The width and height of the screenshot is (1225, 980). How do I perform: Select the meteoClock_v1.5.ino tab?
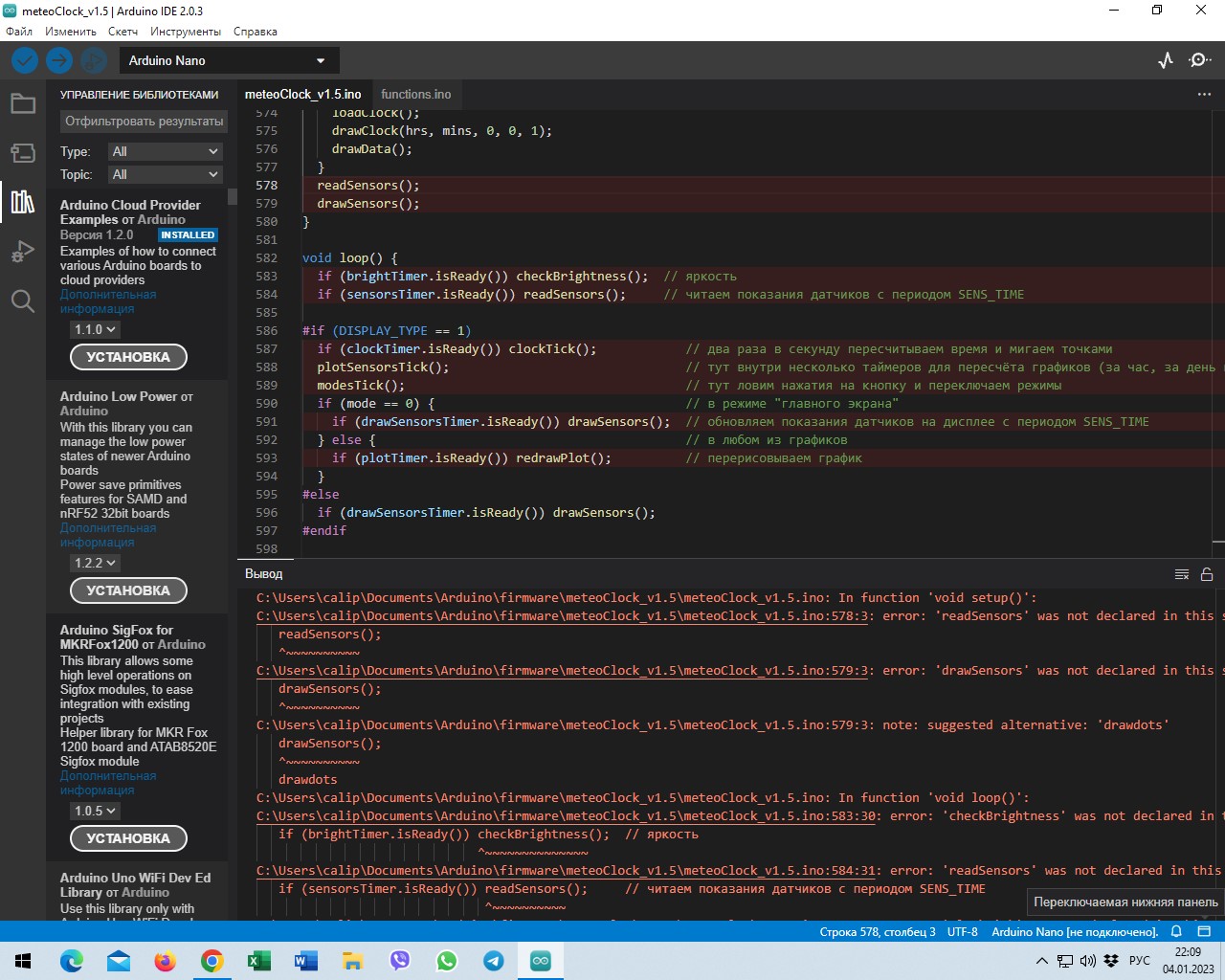(x=302, y=94)
